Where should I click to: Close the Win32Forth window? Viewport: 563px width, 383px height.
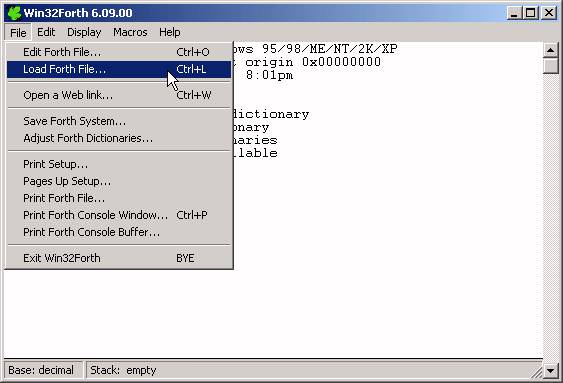click(x=549, y=13)
